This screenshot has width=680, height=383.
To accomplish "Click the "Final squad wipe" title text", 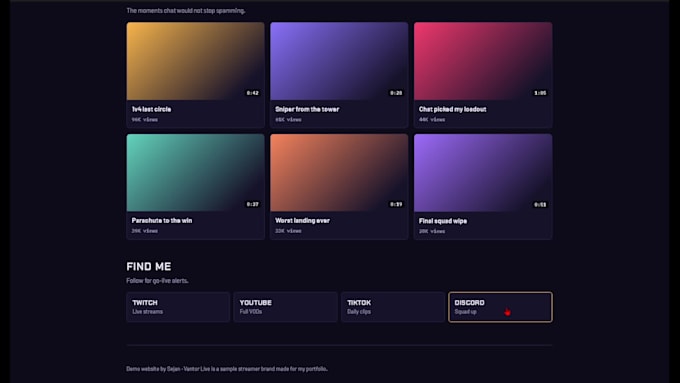I will pyautogui.click(x=443, y=221).
